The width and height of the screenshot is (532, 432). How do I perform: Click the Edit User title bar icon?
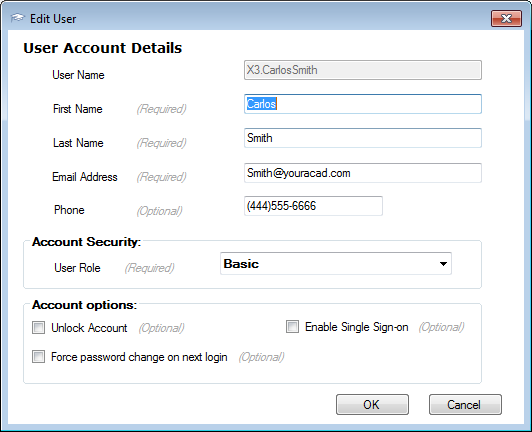[x=17, y=18]
